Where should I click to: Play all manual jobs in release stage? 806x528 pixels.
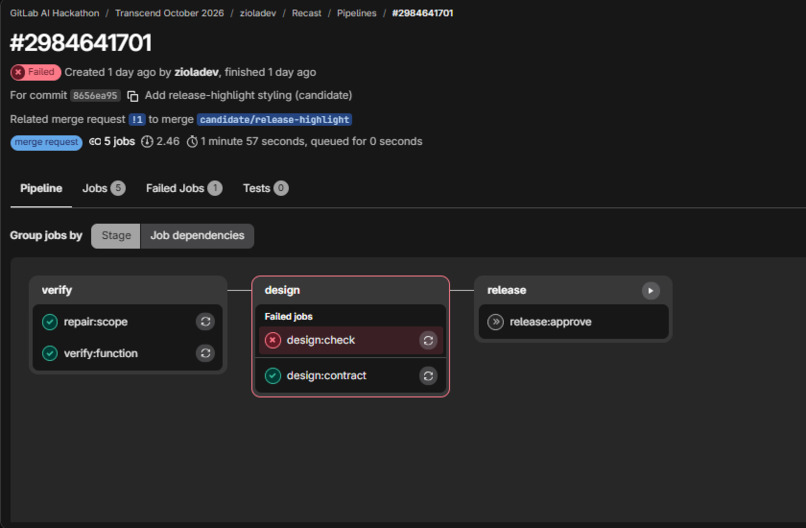click(x=650, y=290)
